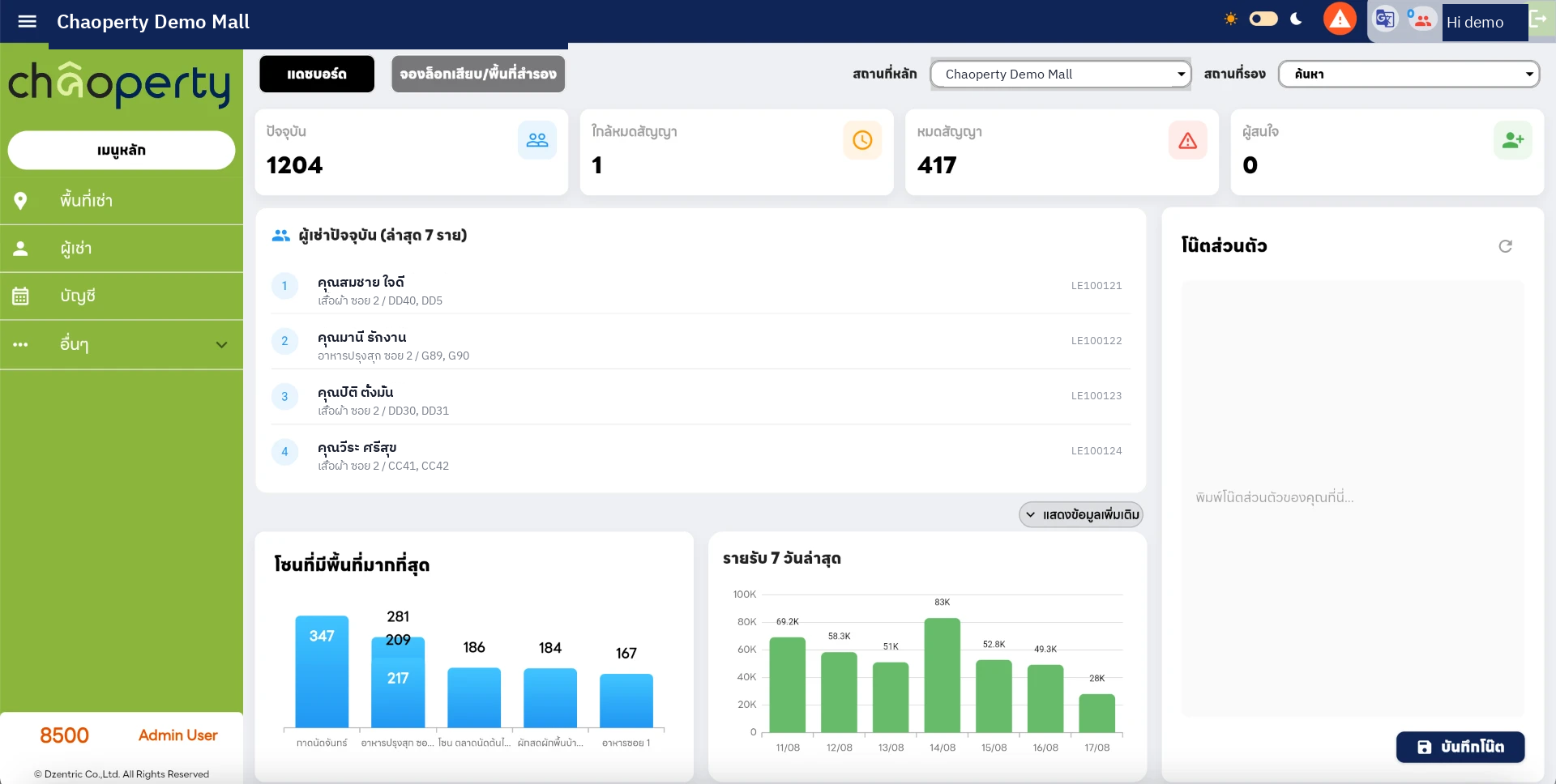This screenshot has width=1556, height=784.
Task: Open the ผู้เช่า menu item
Action: pos(122,249)
